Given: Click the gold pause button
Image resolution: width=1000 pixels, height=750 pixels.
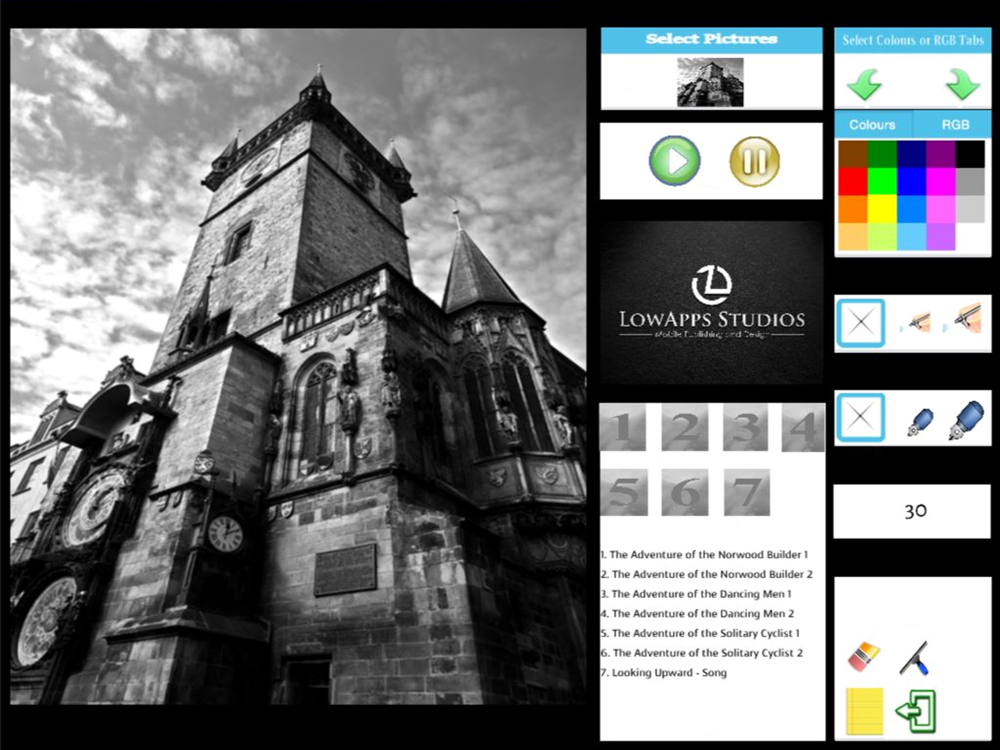Looking at the screenshot, I should (754, 161).
